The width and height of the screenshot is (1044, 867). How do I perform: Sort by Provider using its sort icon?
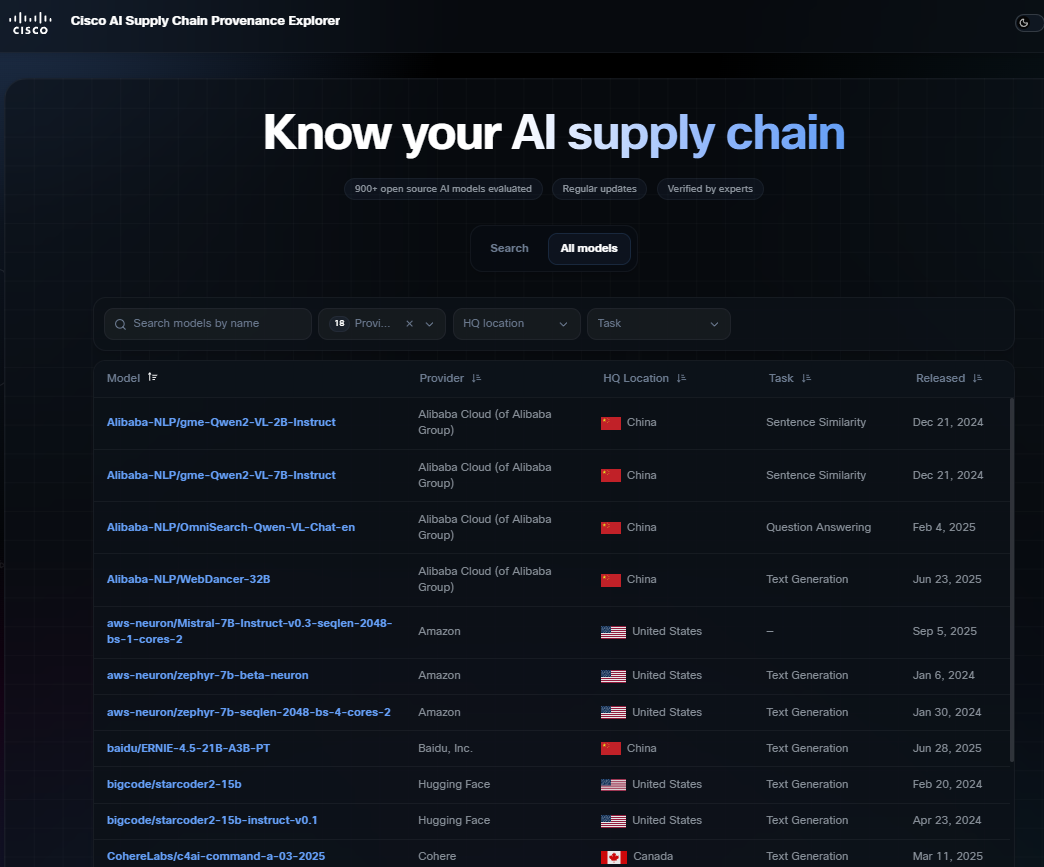point(476,378)
